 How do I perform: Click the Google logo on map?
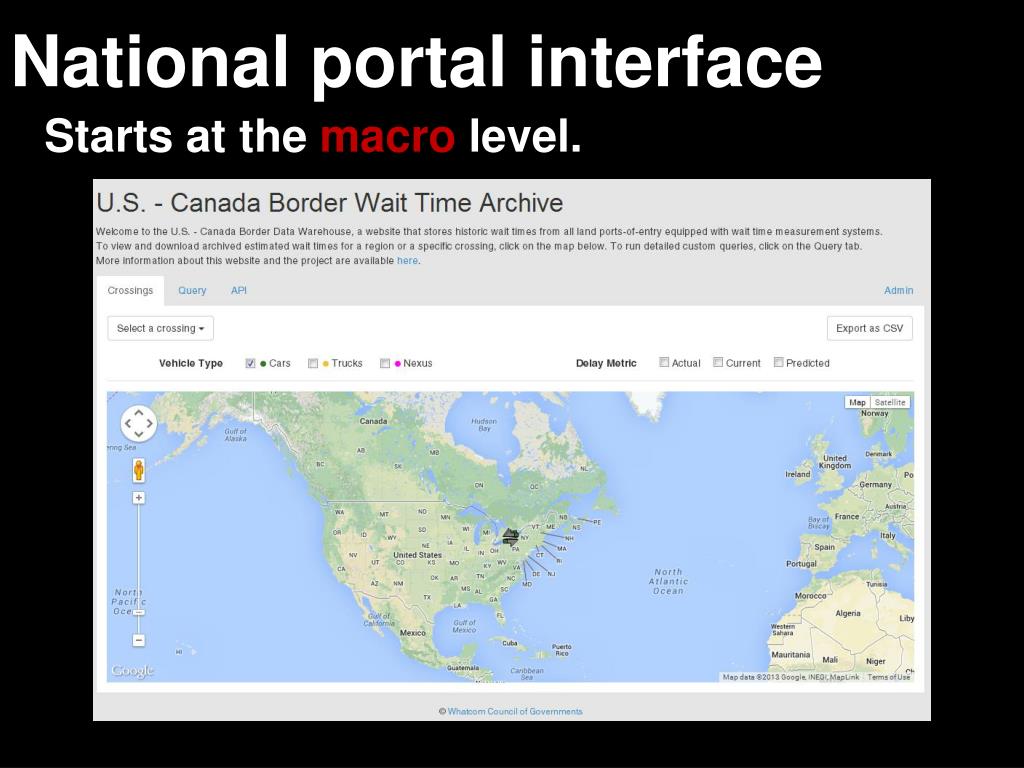click(x=133, y=671)
